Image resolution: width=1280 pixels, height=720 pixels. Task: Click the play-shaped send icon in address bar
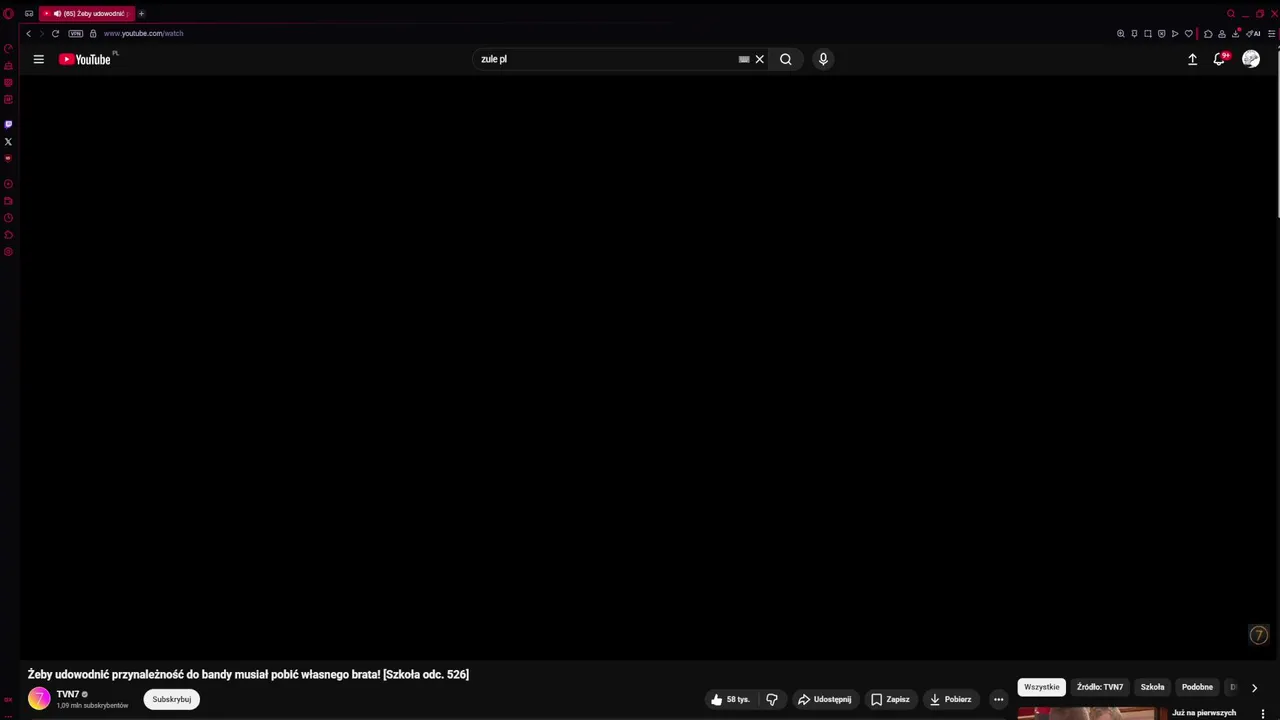pyautogui.click(x=1175, y=34)
